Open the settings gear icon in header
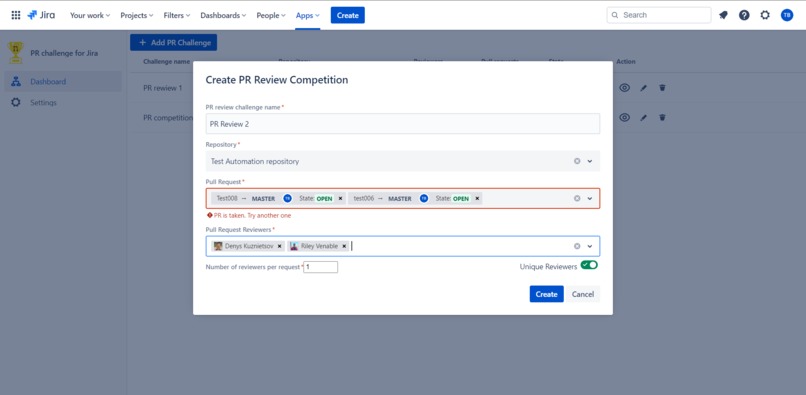This screenshot has height=395, width=806. point(765,15)
